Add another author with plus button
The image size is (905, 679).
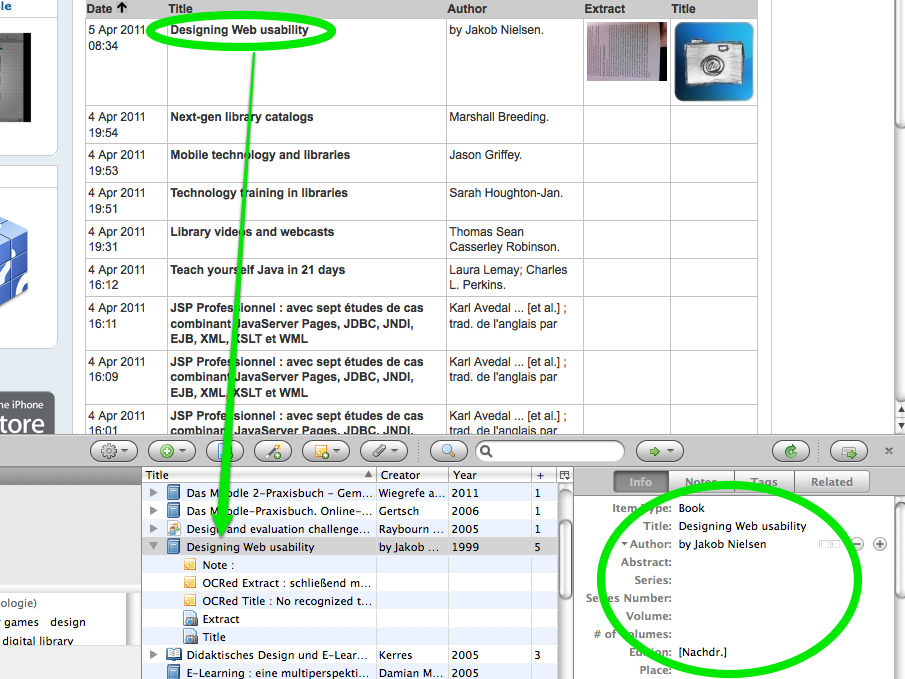pos(880,544)
